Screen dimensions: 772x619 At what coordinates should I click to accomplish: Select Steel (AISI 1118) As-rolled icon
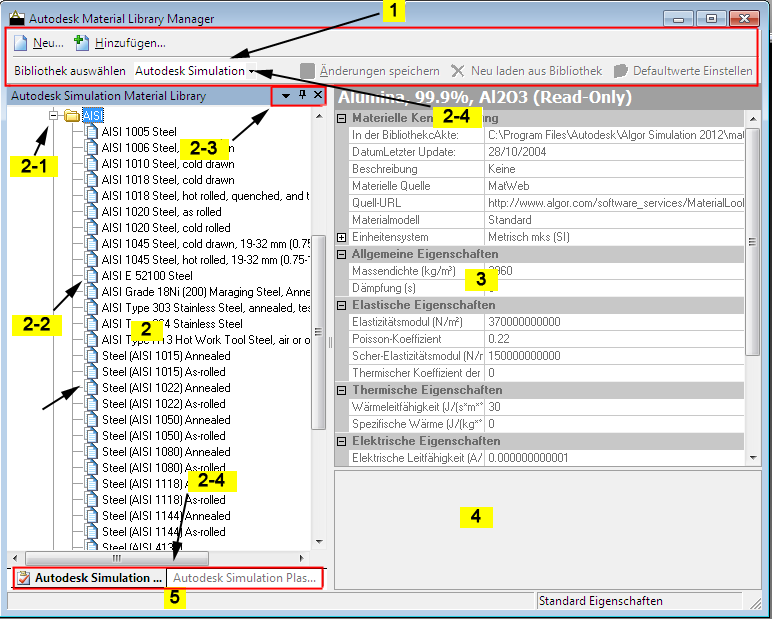92,500
